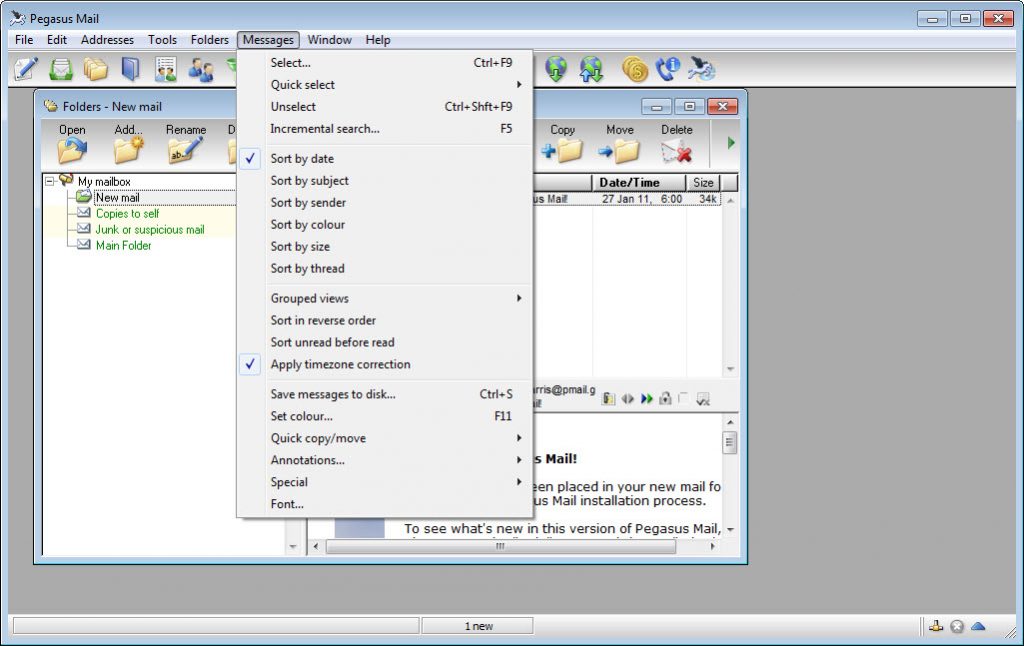1024x646 pixels.
Task: Click the check-and-cross icon in preview toolbar
Action: tap(703, 399)
